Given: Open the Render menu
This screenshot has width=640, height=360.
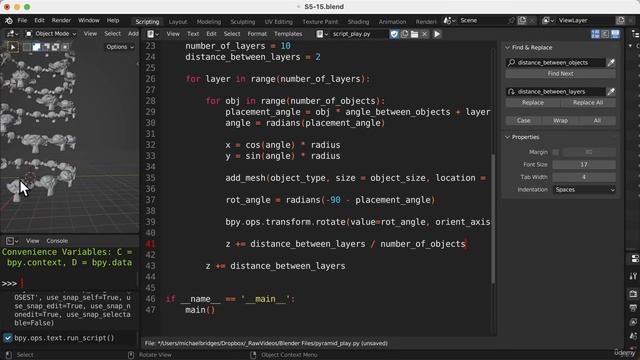Looking at the screenshot, I should (61, 20).
